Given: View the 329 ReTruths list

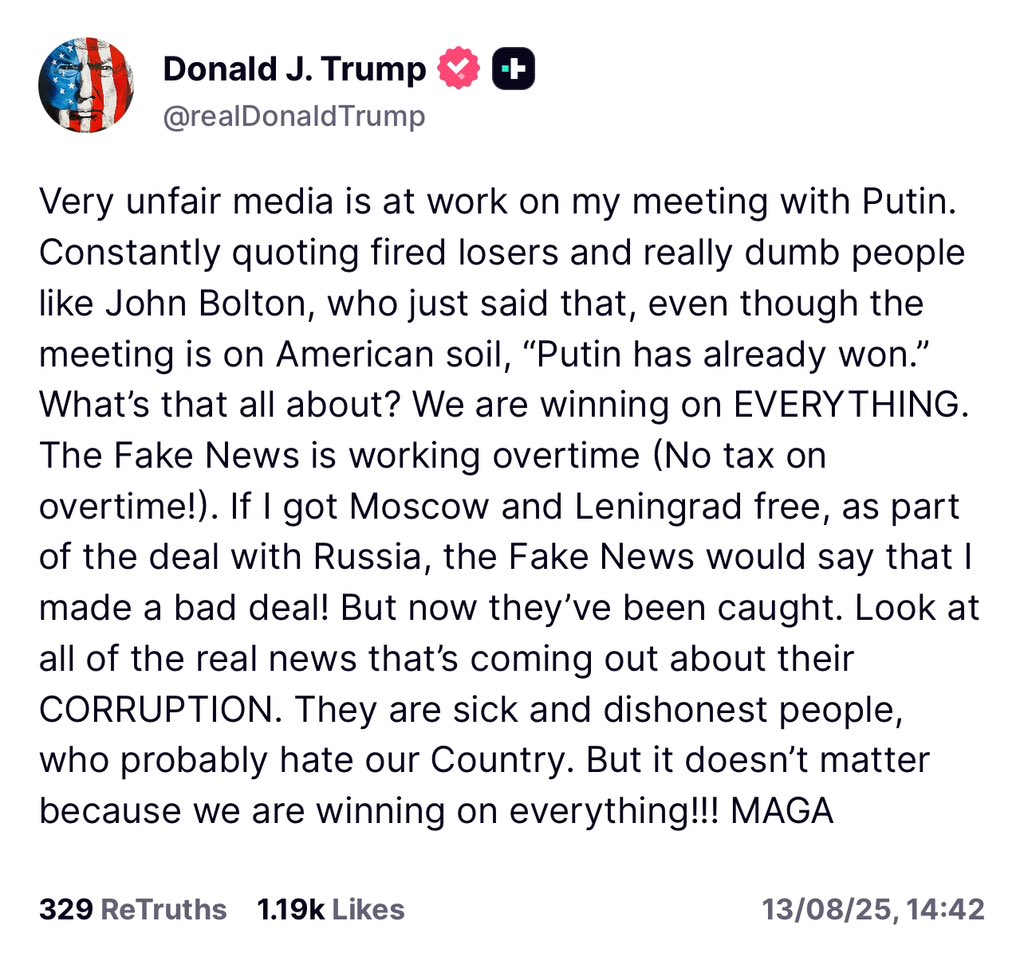Looking at the screenshot, I should (x=66, y=910).
